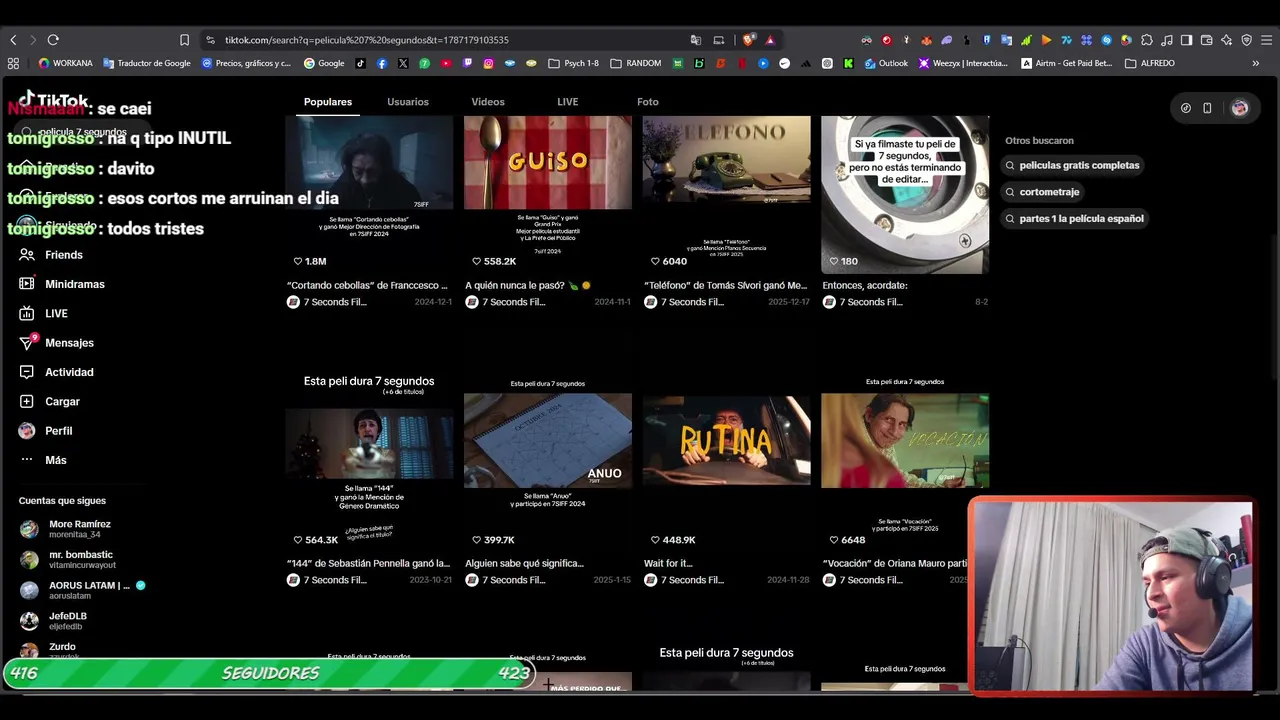Open the Traductor de Google bookmark
This screenshot has height=720, width=1280.
pyautogui.click(x=147, y=63)
